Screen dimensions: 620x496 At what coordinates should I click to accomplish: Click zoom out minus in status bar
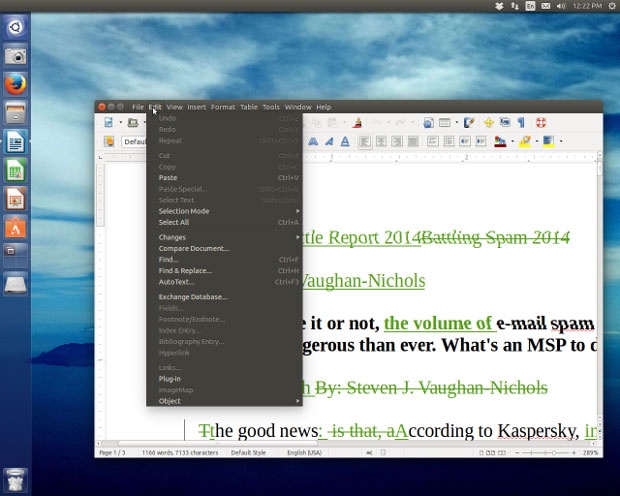[517, 452]
